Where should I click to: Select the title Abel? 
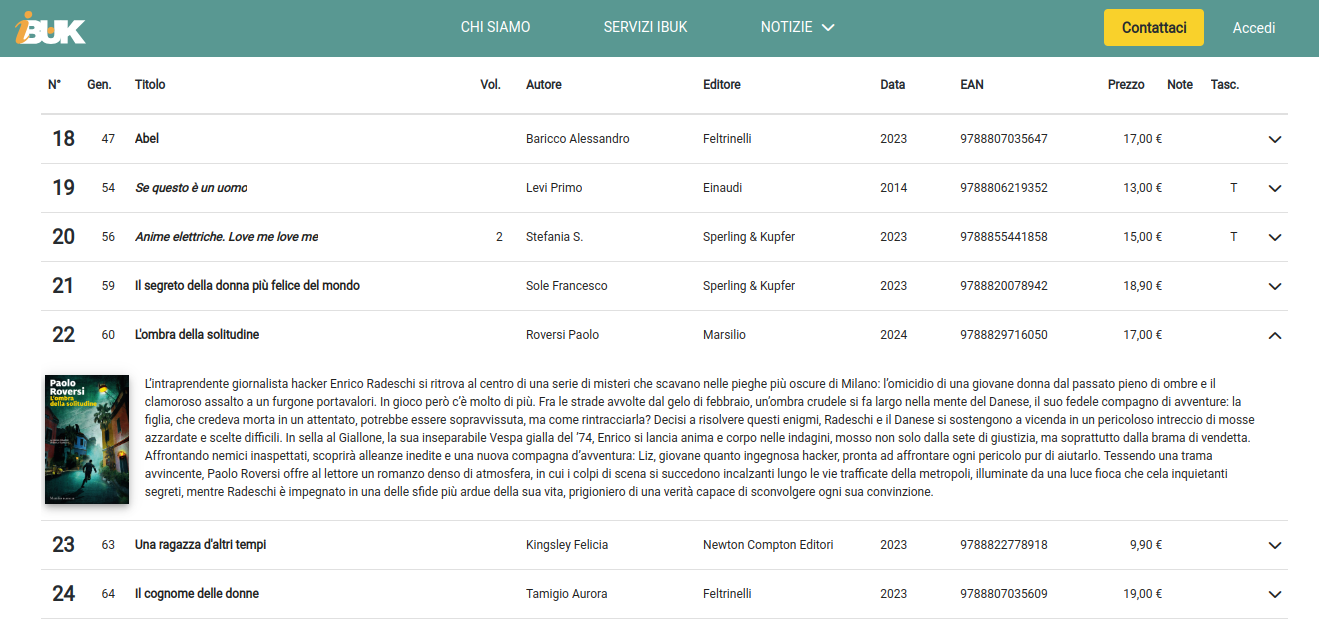click(147, 139)
